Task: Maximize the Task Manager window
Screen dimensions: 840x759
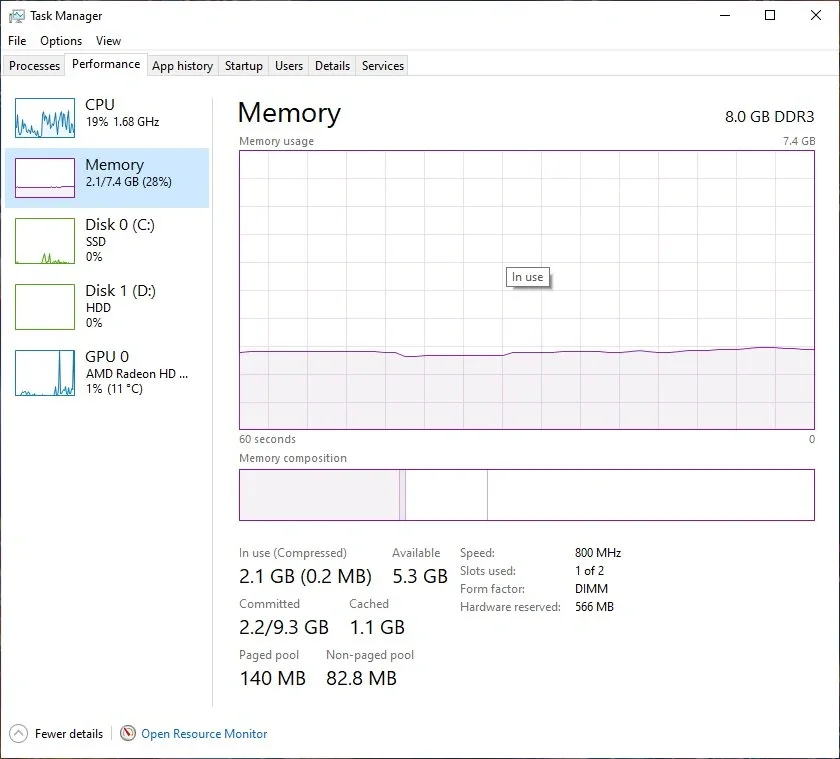Action: coord(770,16)
